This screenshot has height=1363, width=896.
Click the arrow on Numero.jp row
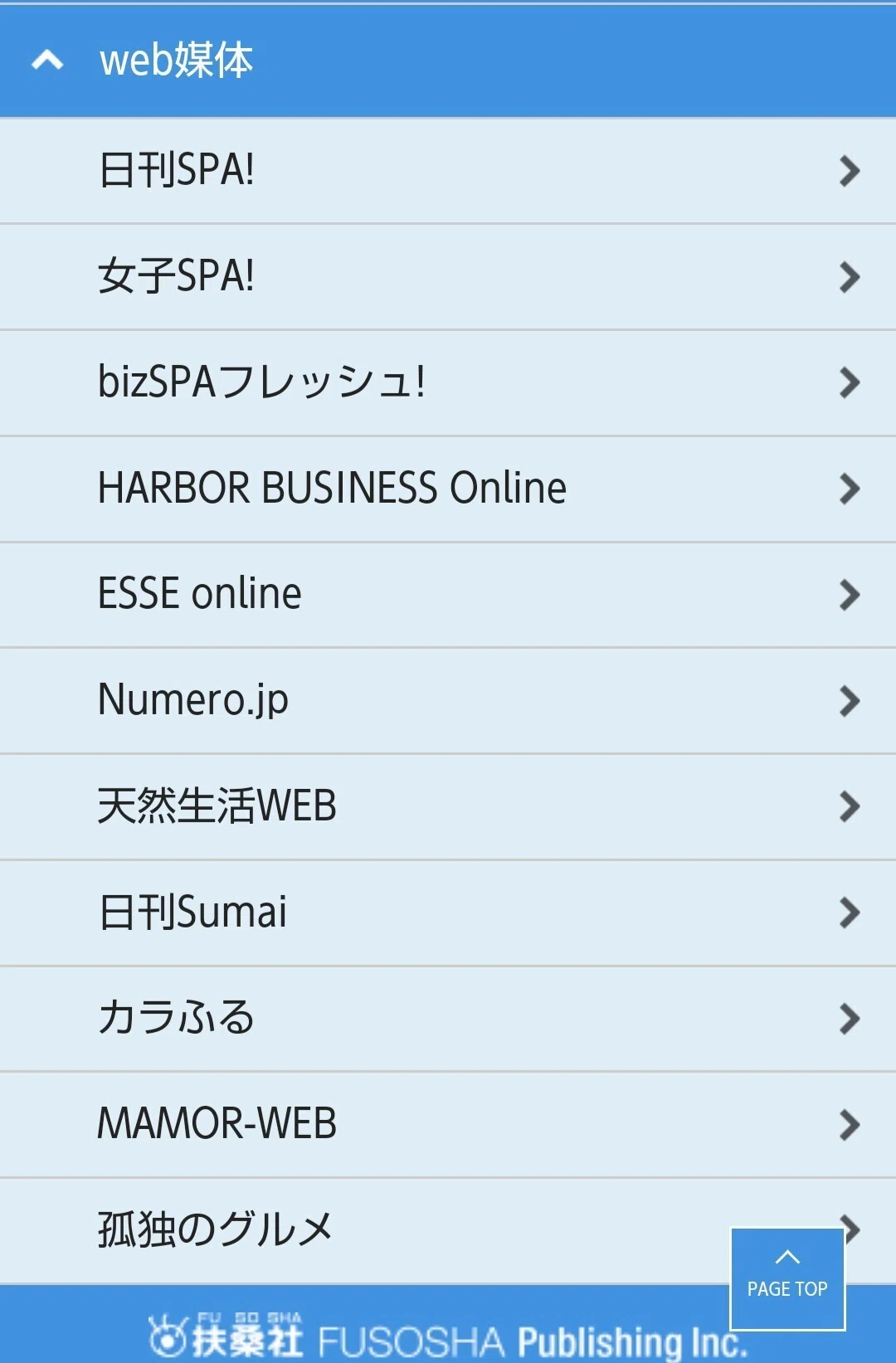(x=849, y=701)
